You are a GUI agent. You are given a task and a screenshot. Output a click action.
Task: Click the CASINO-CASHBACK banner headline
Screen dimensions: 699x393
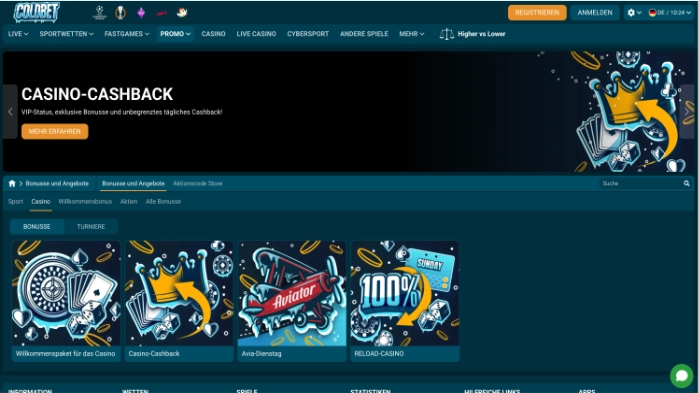click(x=97, y=94)
